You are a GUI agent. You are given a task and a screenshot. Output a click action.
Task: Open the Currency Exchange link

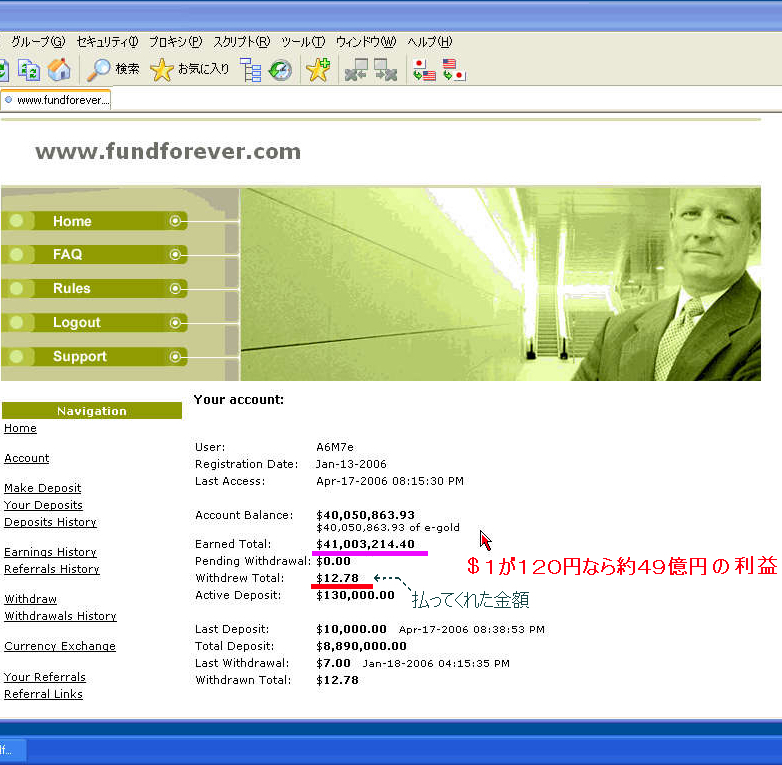[x=60, y=646]
